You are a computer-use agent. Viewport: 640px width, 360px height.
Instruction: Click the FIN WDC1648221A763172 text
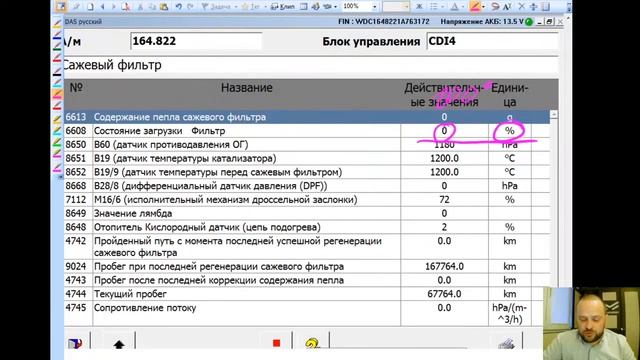pos(384,22)
